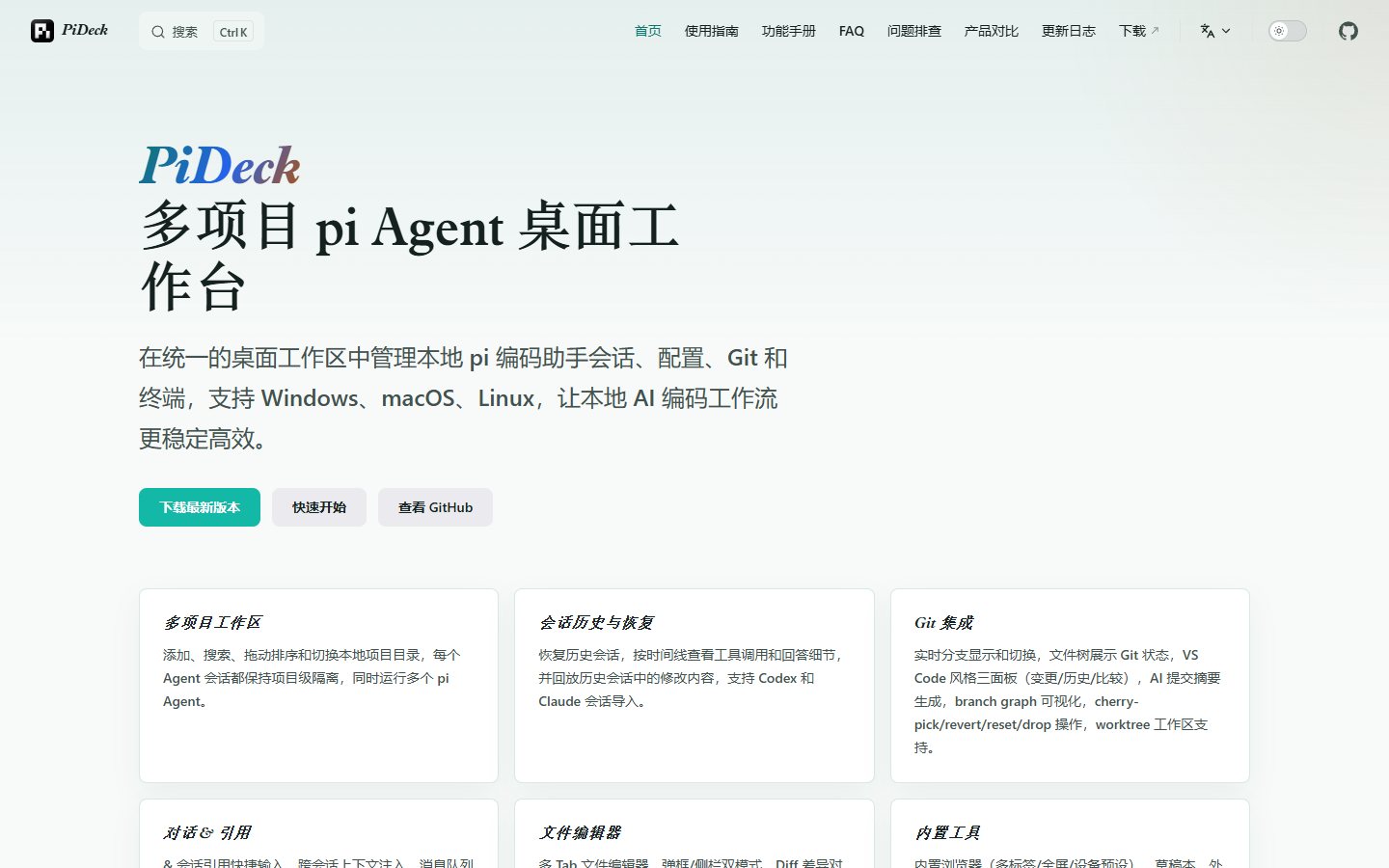Image resolution: width=1389 pixels, height=868 pixels.
Task: Open 问题排查 in the navigation
Action: (x=914, y=31)
